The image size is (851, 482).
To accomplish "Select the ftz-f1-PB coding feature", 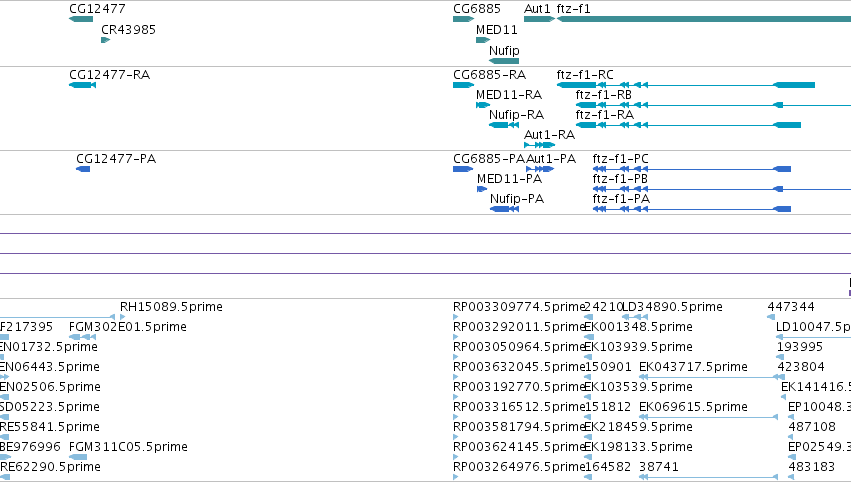I will [x=722, y=189].
